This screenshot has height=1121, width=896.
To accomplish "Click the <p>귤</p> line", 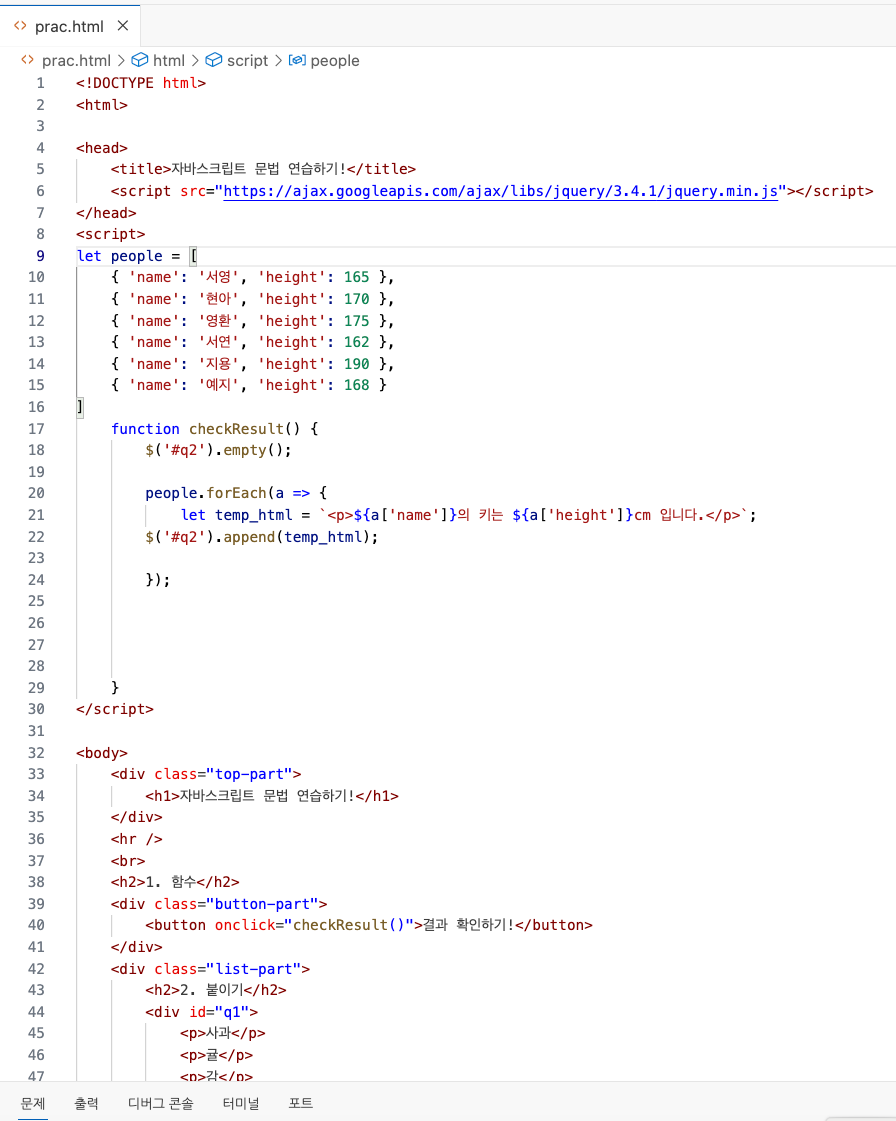I will [x=217, y=1055].
